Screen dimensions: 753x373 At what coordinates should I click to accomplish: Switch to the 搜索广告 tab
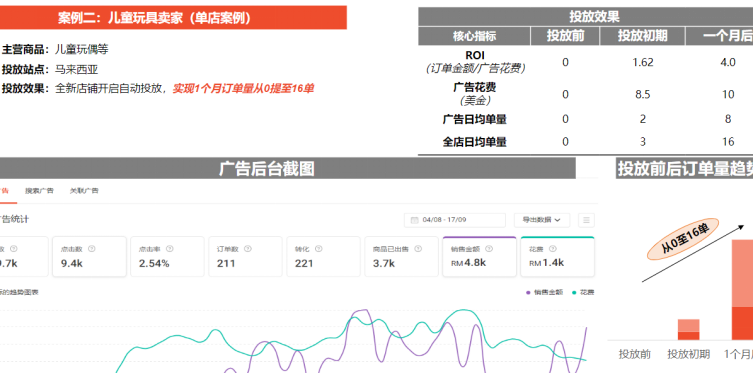click(39, 191)
